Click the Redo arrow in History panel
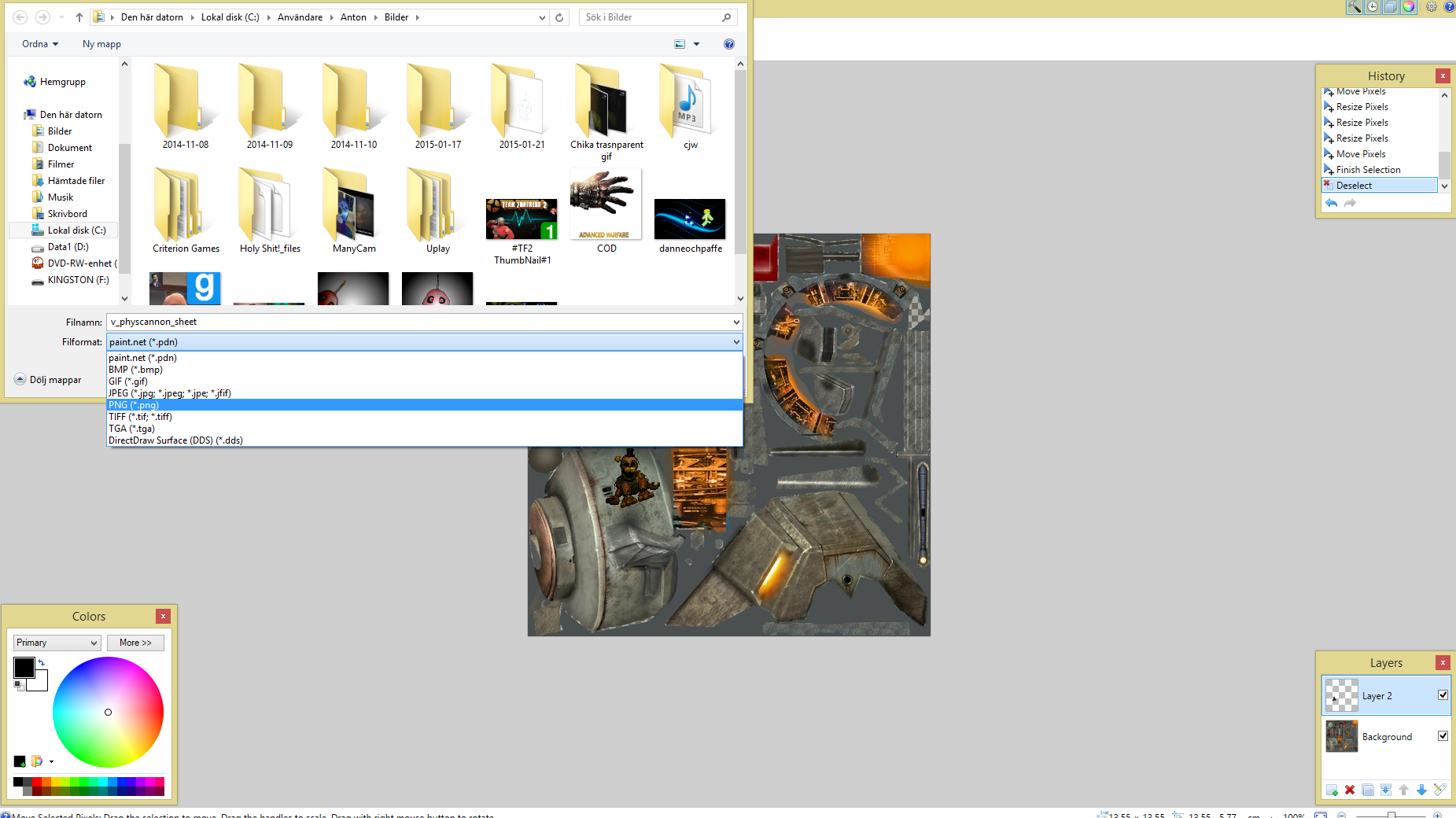Image resolution: width=1456 pixels, height=818 pixels. point(1350,203)
